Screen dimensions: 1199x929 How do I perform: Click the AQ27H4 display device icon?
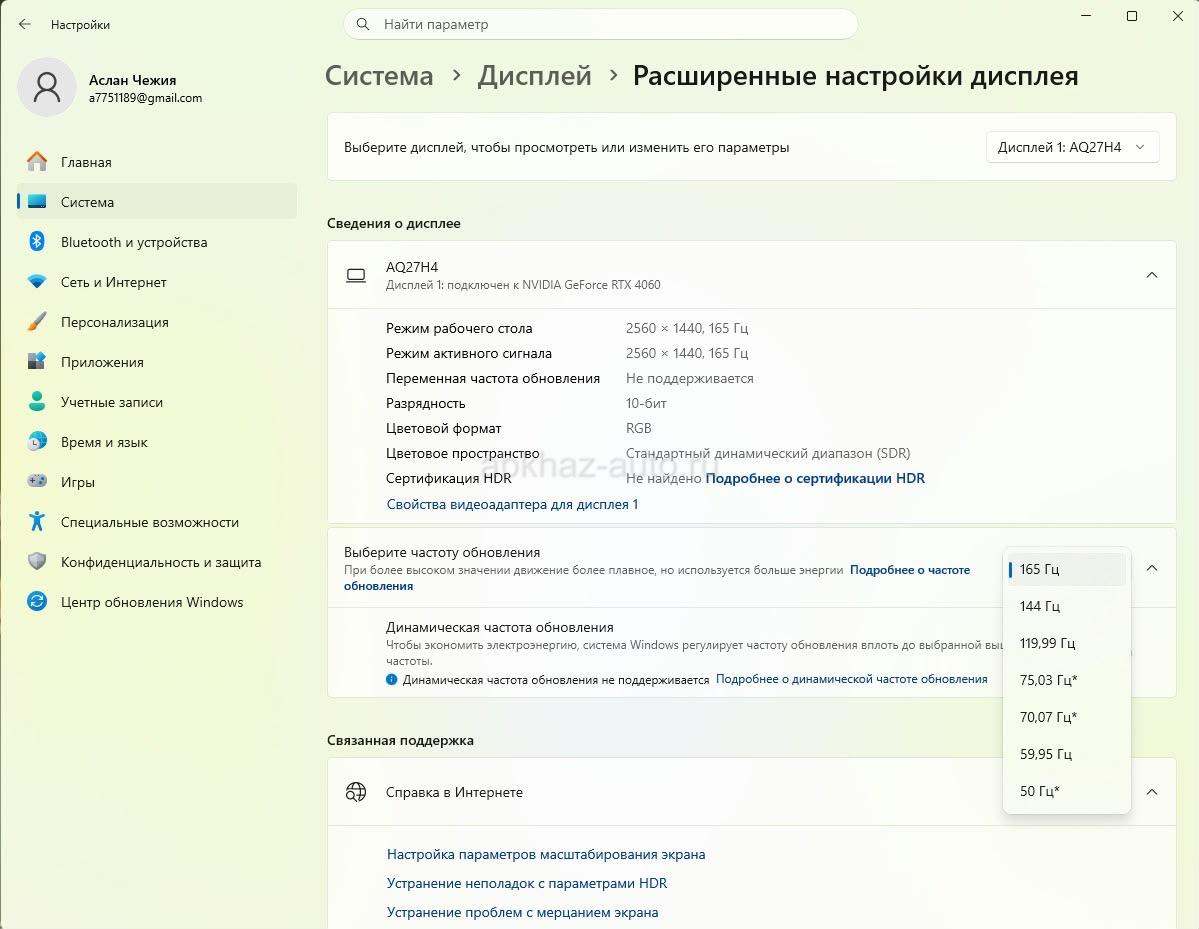(x=356, y=275)
